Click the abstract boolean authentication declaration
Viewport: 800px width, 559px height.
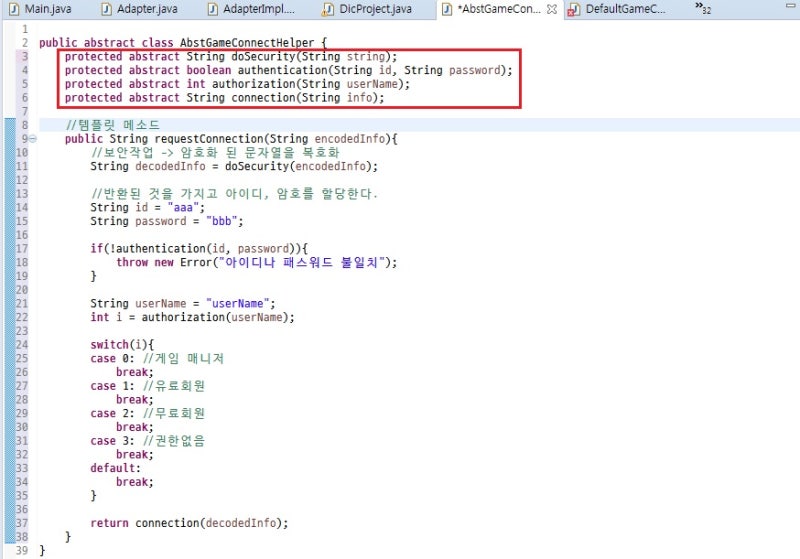pyautogui.click(x=288, y=70)
